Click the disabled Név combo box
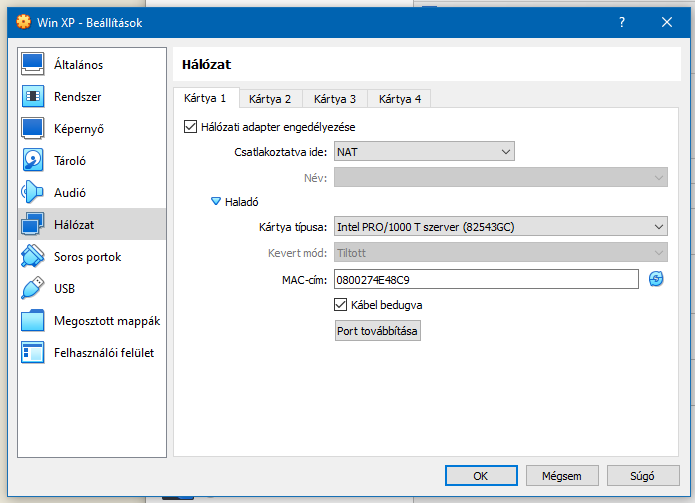Viewport: 695px width, 503px height. point(501,177)
